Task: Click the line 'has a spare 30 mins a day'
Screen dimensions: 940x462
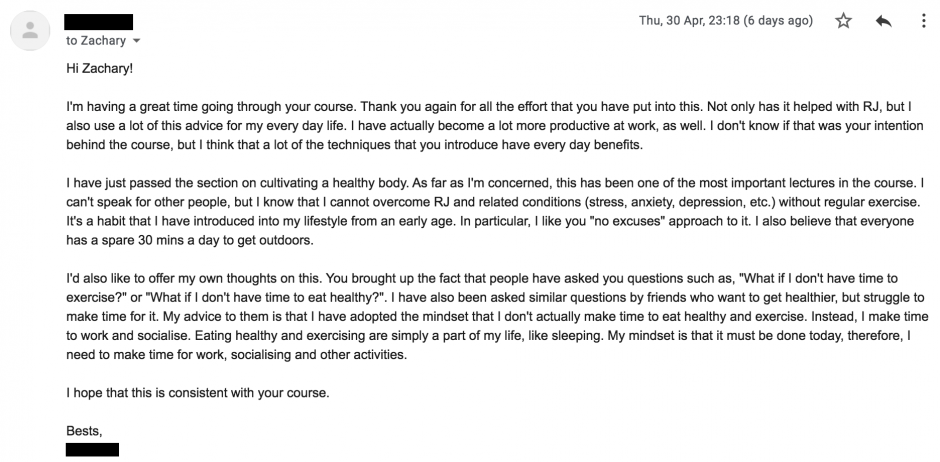Action: [x=189, y=240]
